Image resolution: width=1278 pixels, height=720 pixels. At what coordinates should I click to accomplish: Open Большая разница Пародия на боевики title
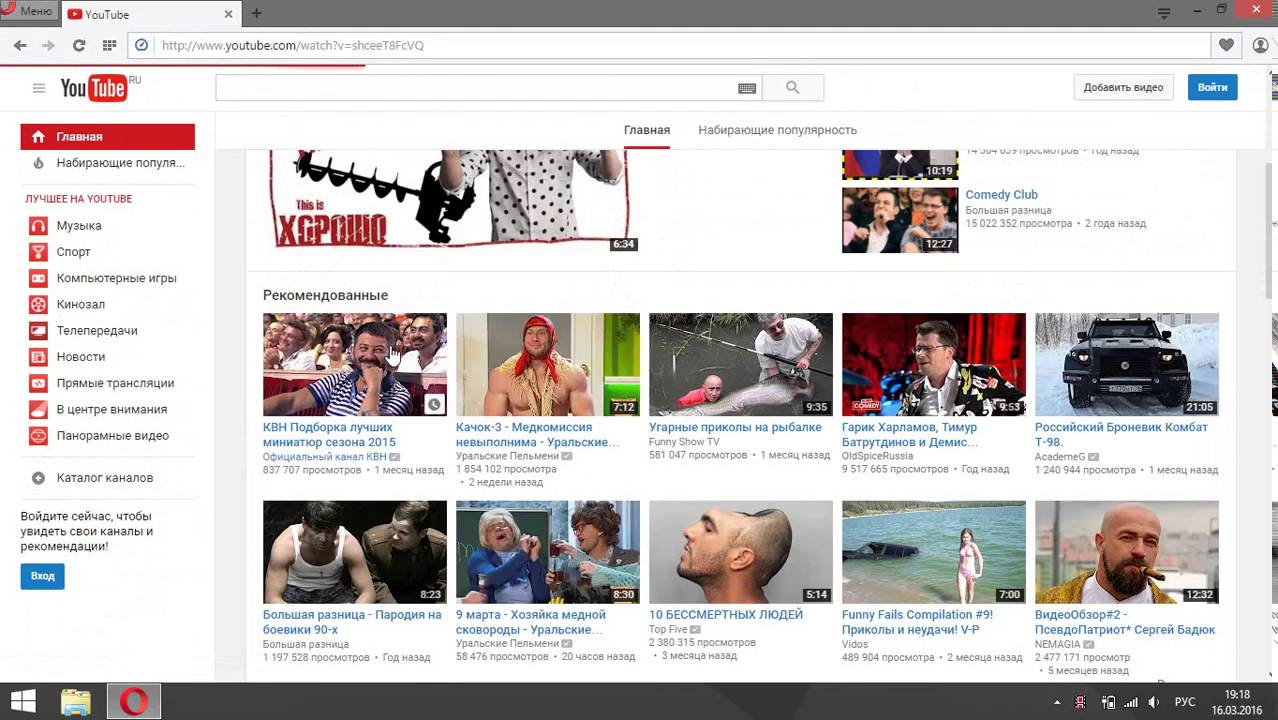(x=352, y=622)
